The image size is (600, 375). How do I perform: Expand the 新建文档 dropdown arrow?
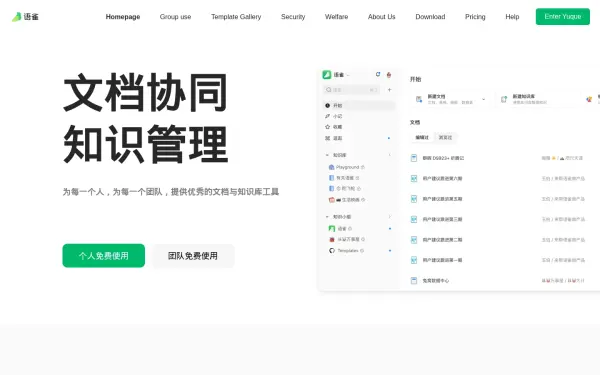point(484,99)
